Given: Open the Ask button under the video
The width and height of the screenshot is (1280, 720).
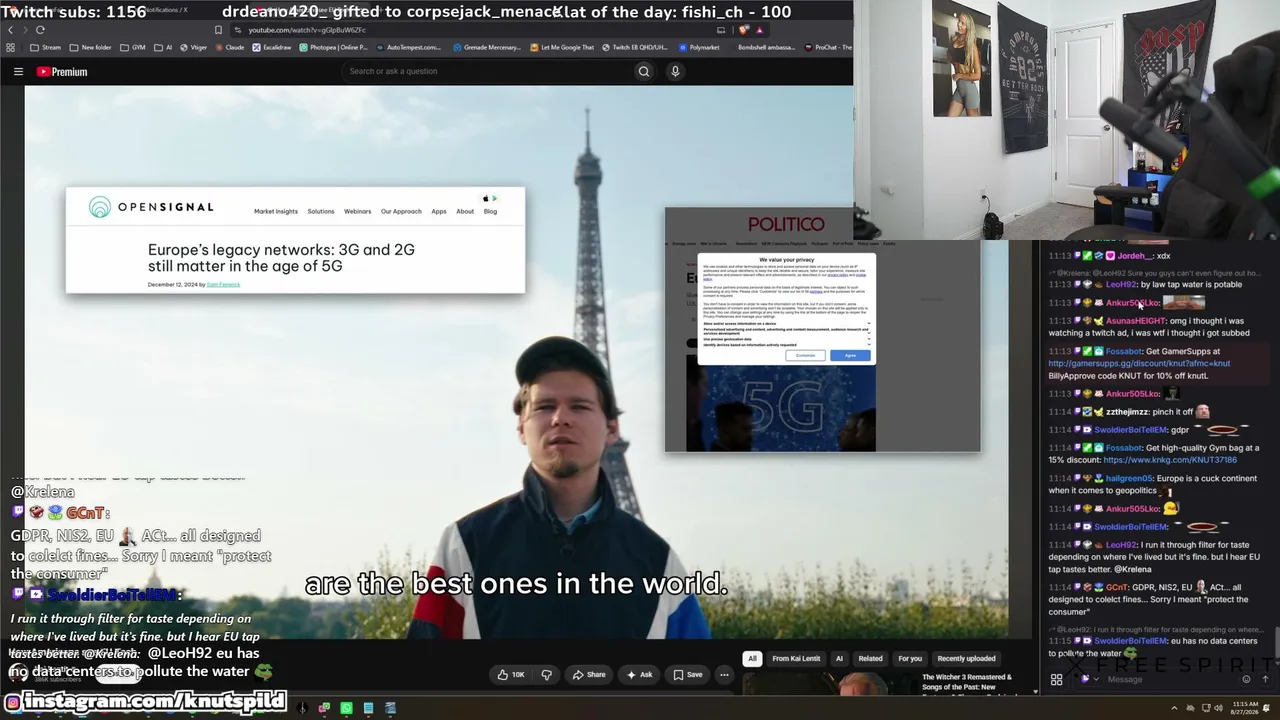Looking at the screenshot, I should click(639, 675).
